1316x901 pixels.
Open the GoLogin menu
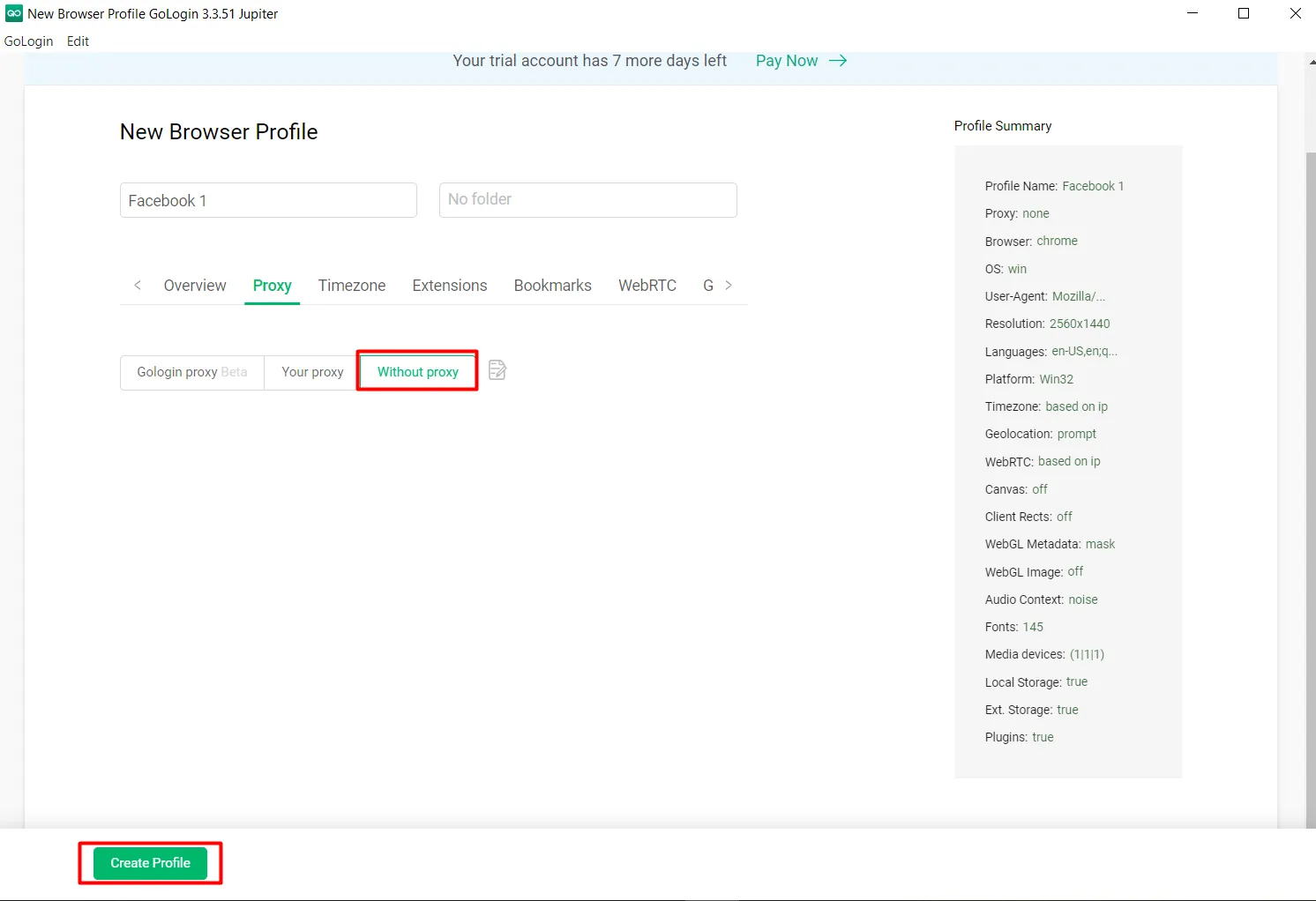coord(29,41)
